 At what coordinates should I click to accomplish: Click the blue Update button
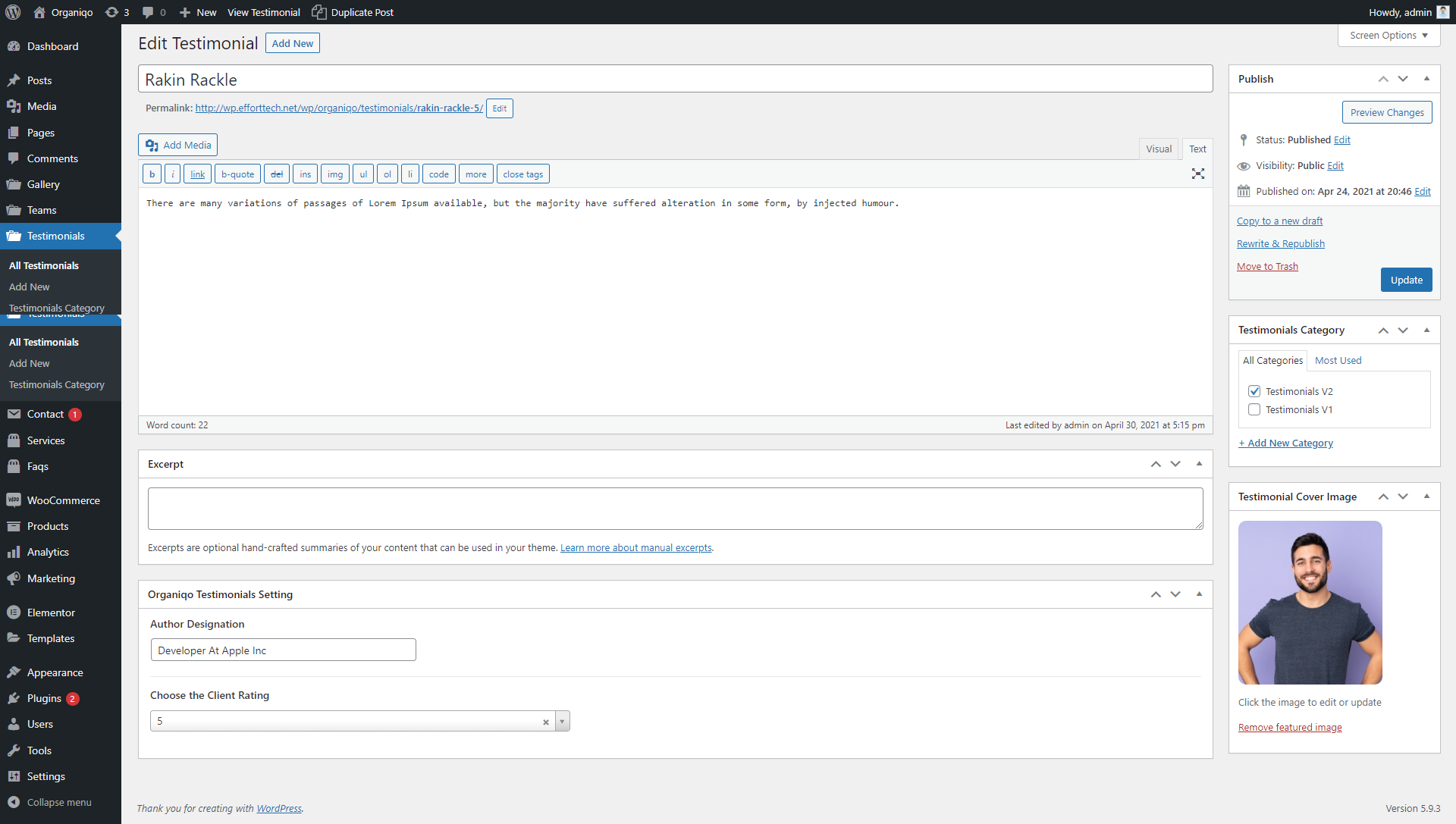pos(1406,280)
